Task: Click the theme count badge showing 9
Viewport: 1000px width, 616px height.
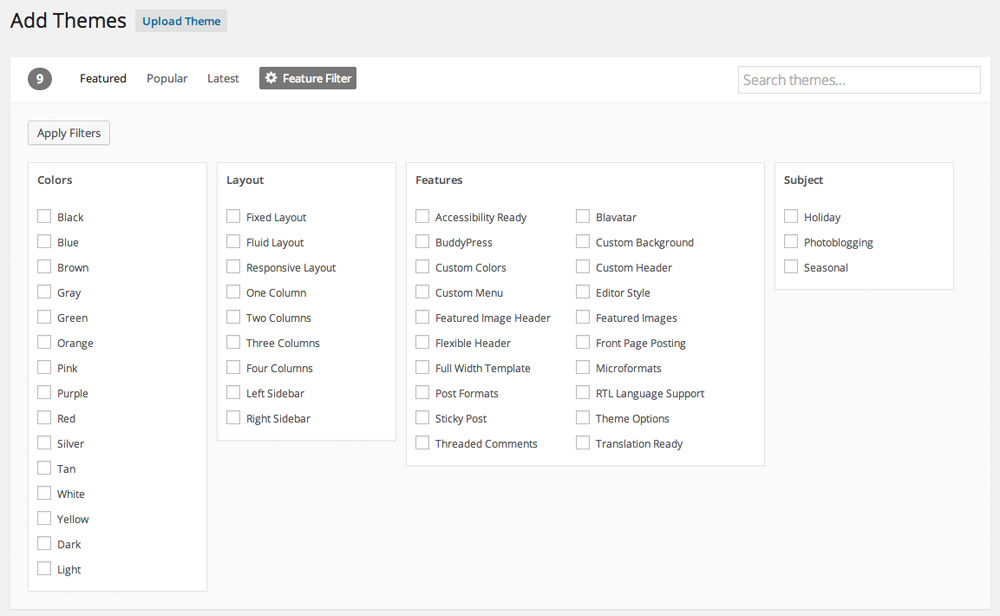Action: [39, 77]
